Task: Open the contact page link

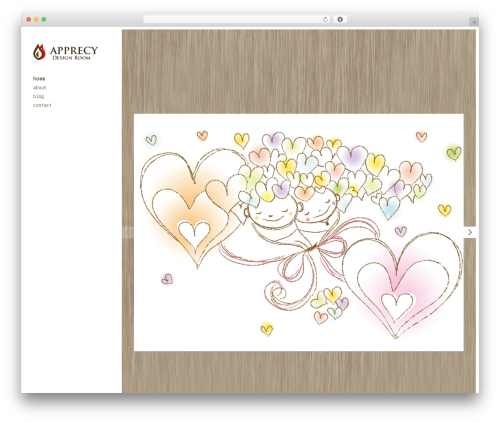Action: (x=42, y=105)
